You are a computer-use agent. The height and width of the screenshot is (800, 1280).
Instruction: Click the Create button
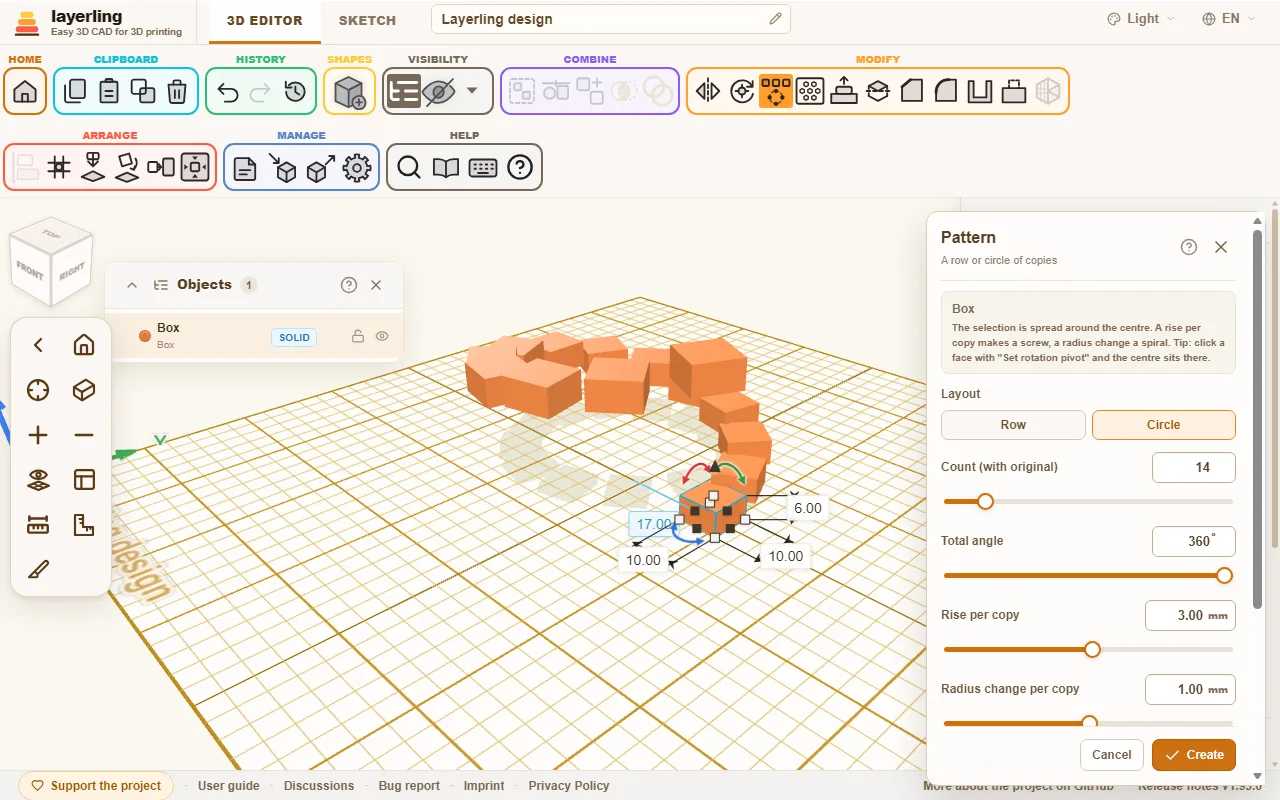point(1194,755)
